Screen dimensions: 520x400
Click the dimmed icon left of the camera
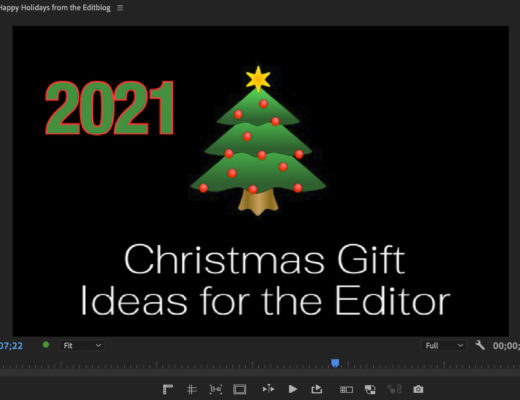coord(394,389)
